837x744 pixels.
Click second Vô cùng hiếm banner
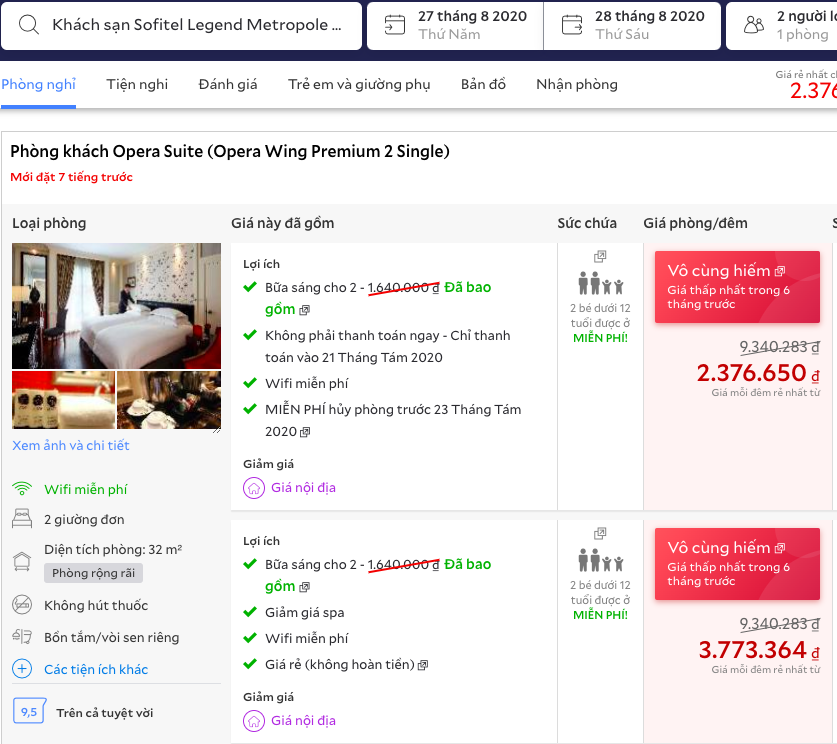pyautogui.click(x=737, y=564)
